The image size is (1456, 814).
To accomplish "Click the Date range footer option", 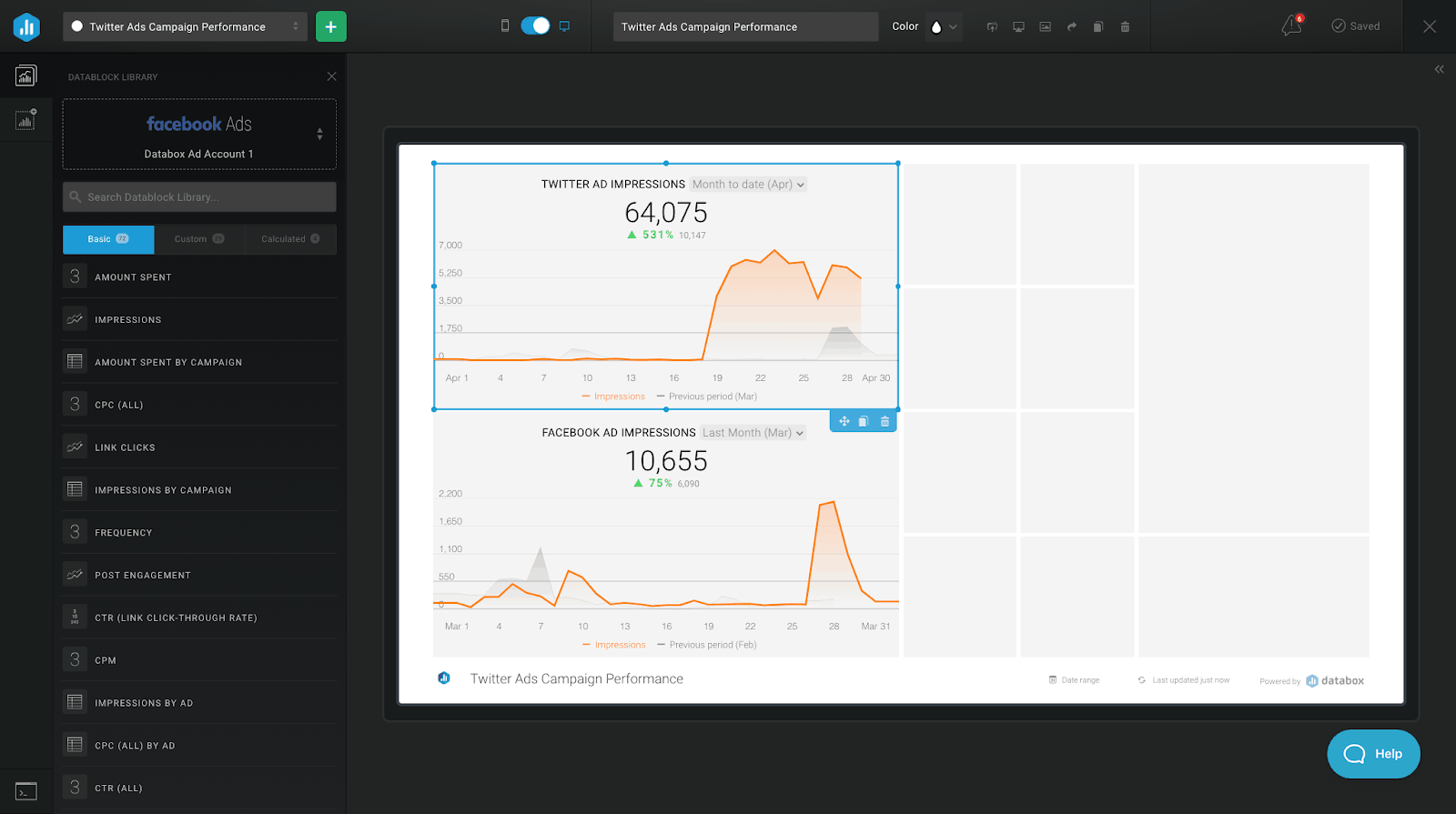I will (x=1074, y=680).
